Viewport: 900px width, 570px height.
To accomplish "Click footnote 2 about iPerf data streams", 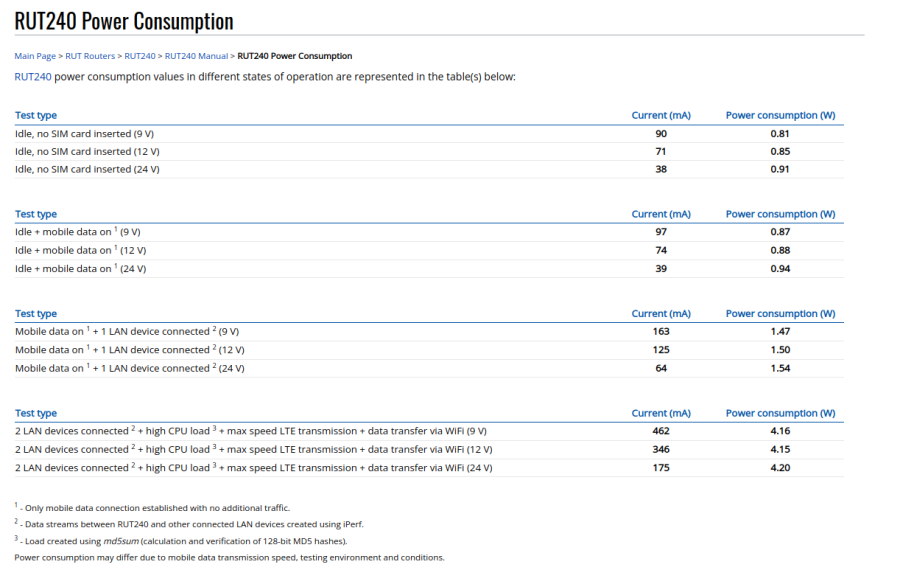I will pos(189,524).
